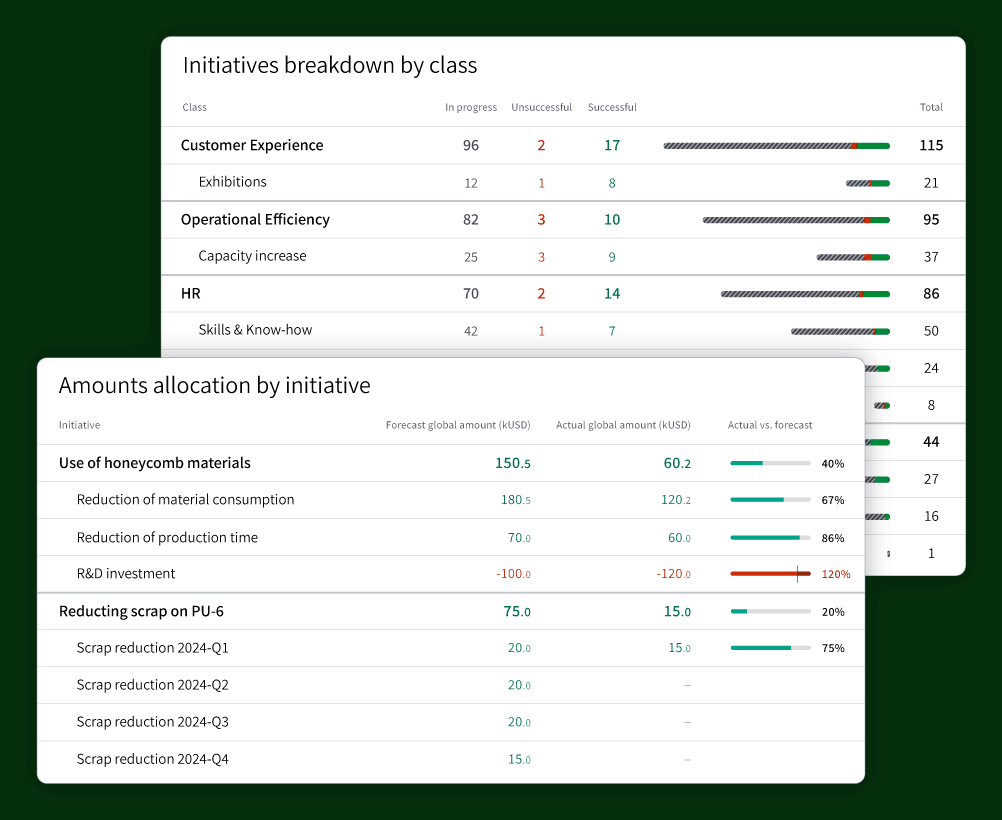Click the In progress column header
Image resolution: width=1002 pixels, height=820 pixels.
(x=471, y=107)
